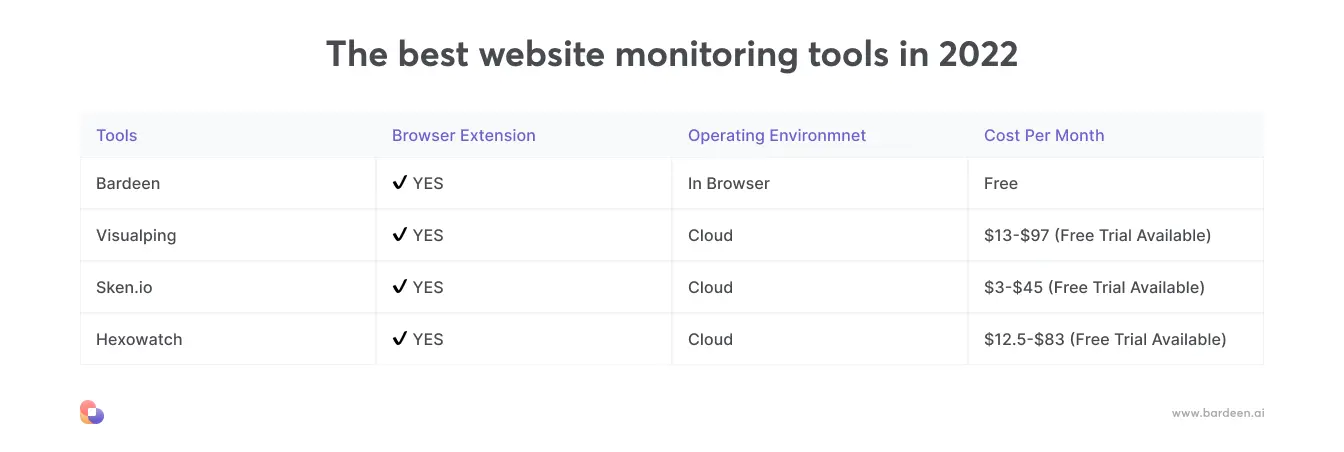Screen dimensions: 1344x452
Task: Click the checkmark in the Sken.io row
Action: pyautogui.click(x=400, y=287)
